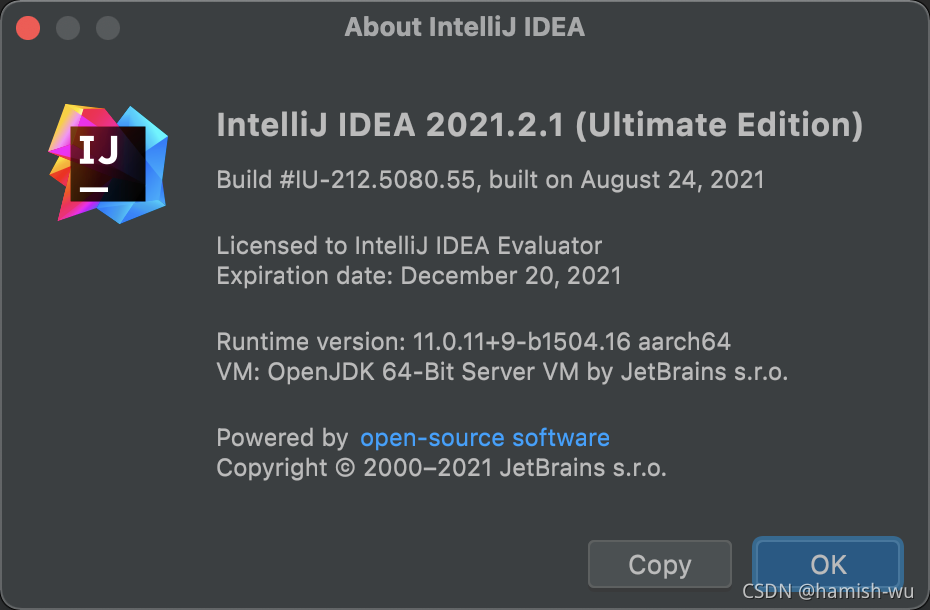Click the IntelliJ IDEA logo icon

pos(109,164)
